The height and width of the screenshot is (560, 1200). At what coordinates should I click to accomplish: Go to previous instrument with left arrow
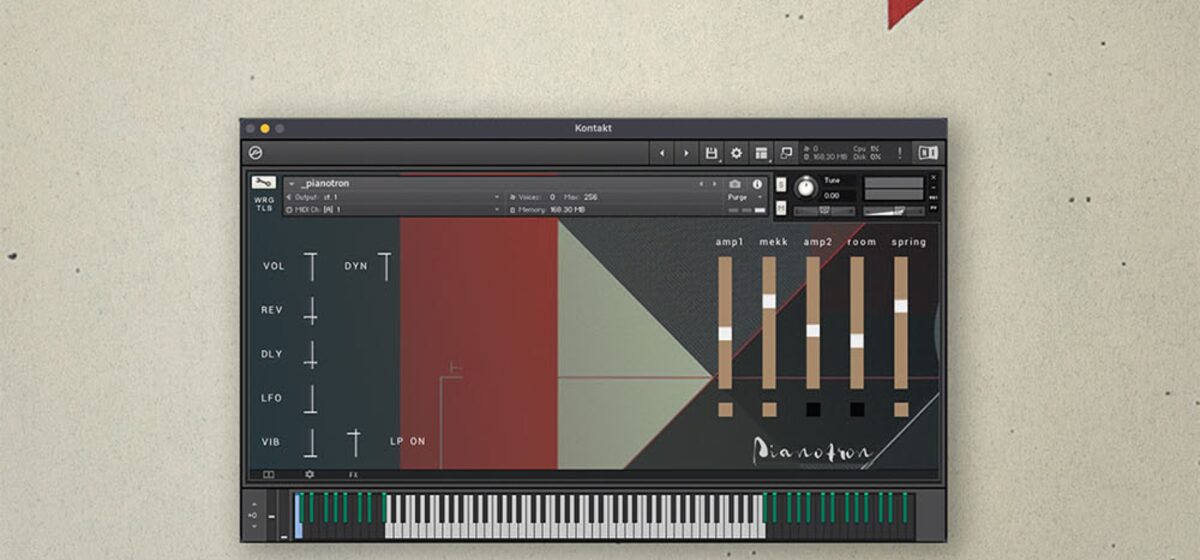(x=661, y=153)
